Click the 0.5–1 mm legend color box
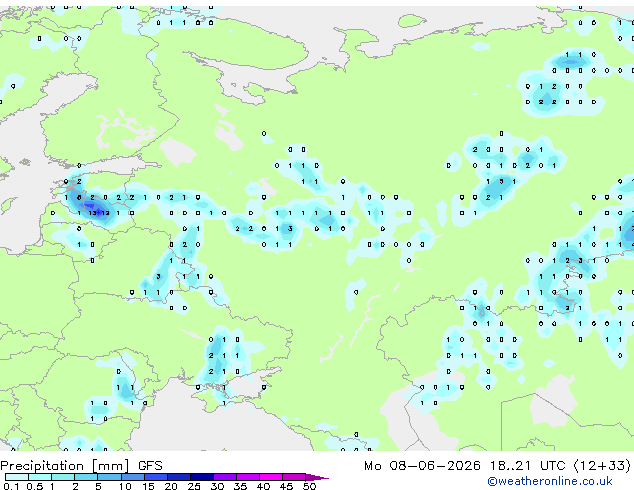 (x=40, y=477)
